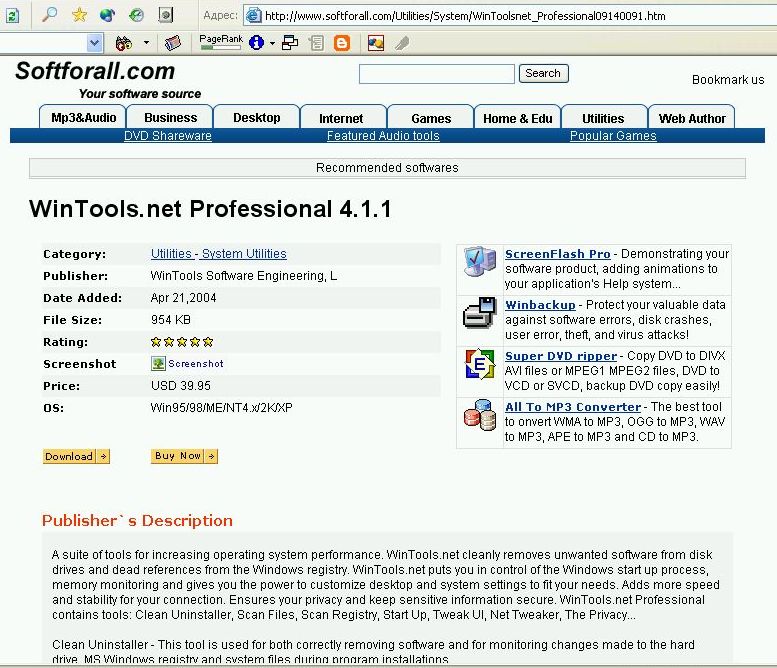Screen dimensions: 777x668
Task: Click the browser Refresh page icon
Action: 12,15
